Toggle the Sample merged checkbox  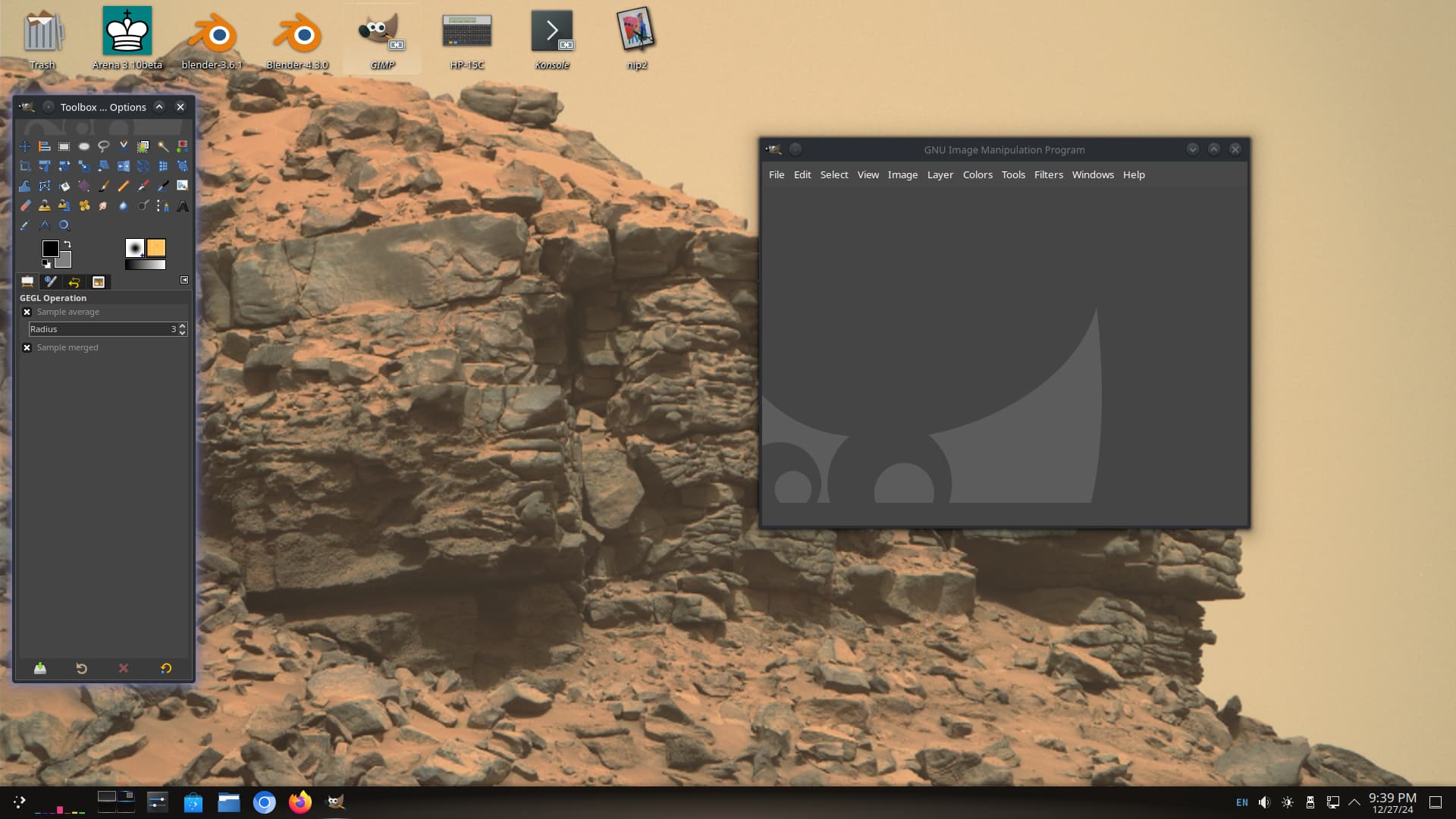(x=27, y=347)
